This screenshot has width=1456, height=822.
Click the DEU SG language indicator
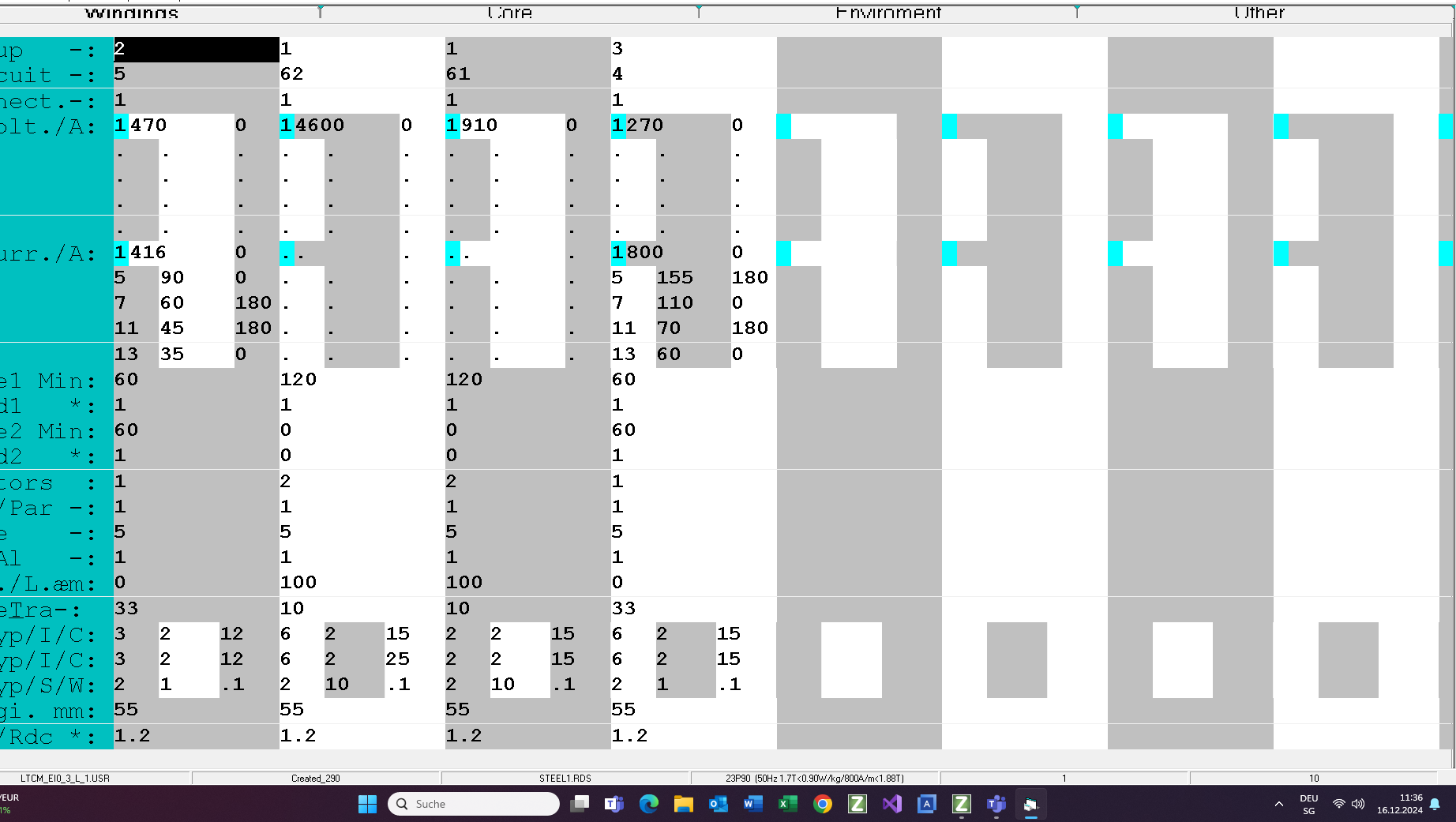(x=1309, y=804)
